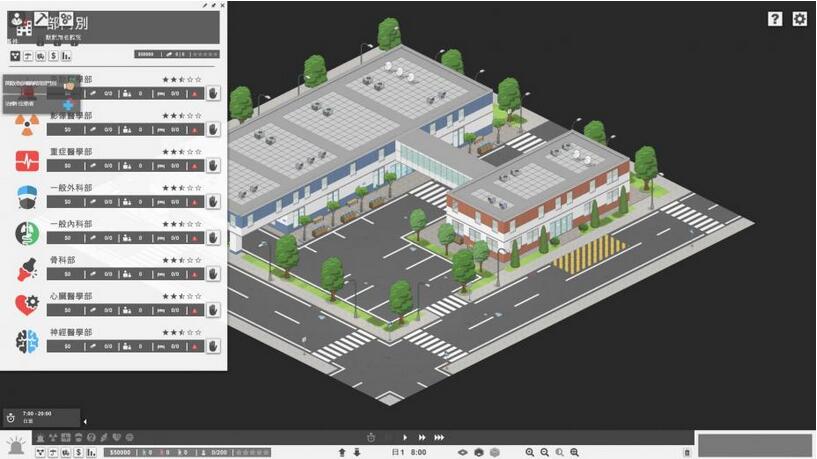Click the Radiology department radiation icon

pyautogui.click(x=26, y=124)
